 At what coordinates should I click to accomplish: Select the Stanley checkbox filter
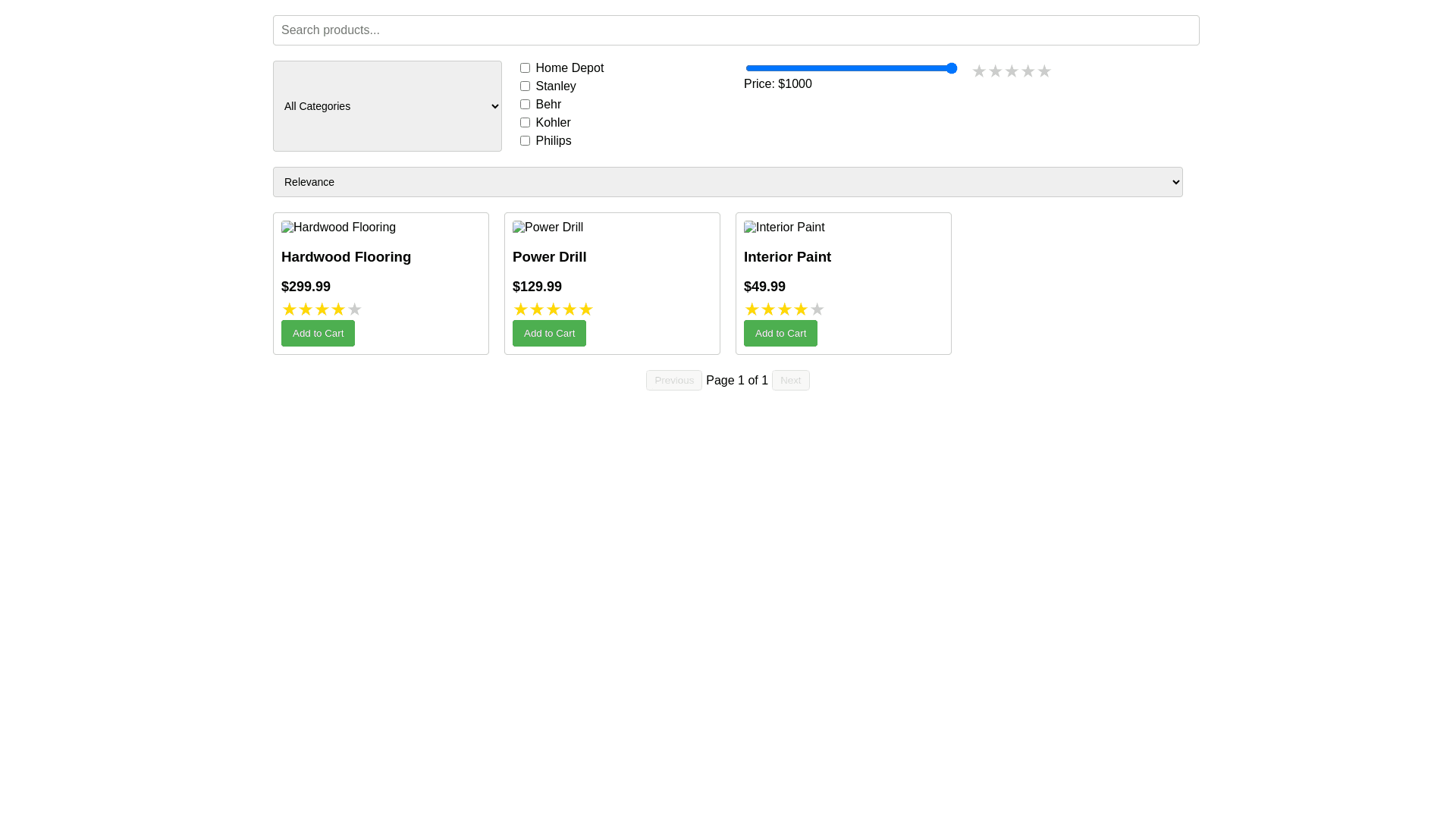[525, 86]
